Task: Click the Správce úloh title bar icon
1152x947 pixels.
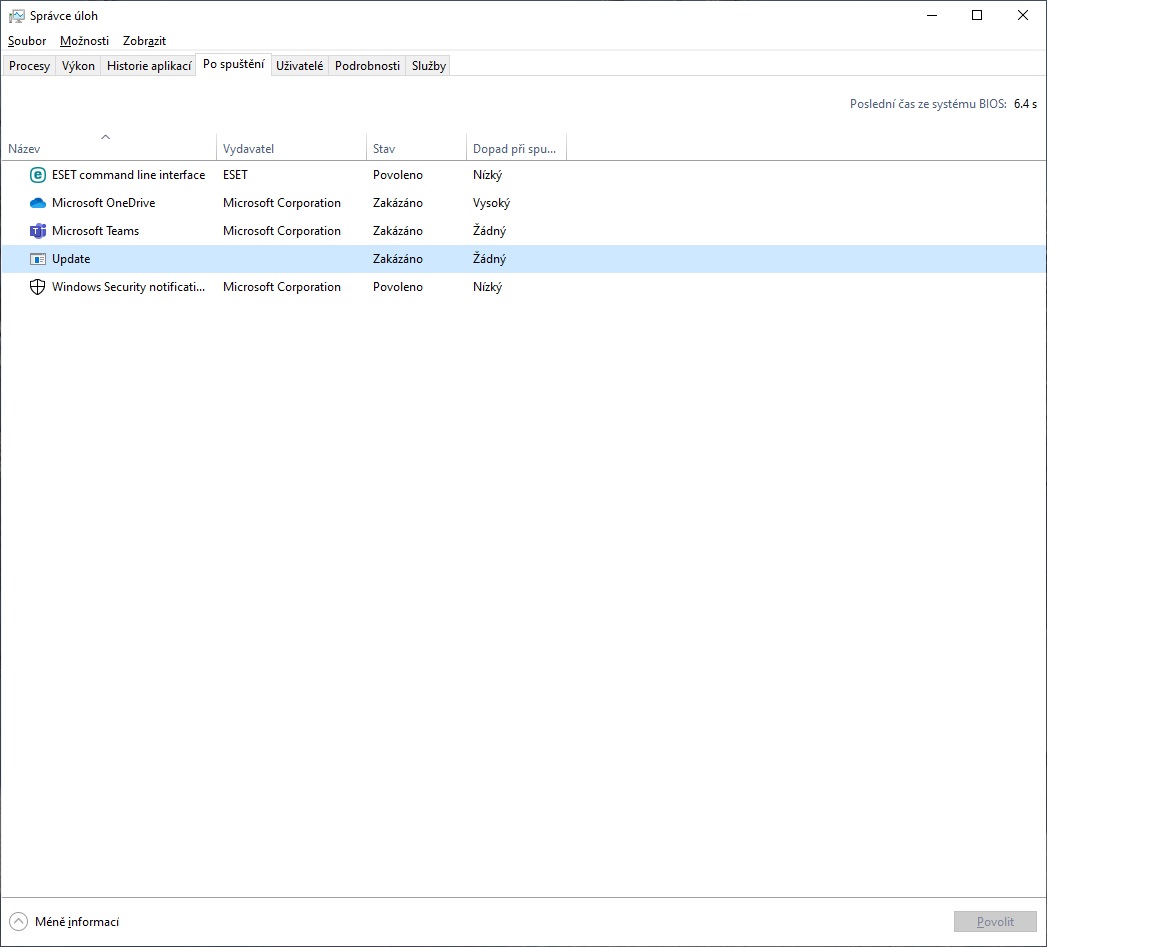Action: (x=16, y=15)
